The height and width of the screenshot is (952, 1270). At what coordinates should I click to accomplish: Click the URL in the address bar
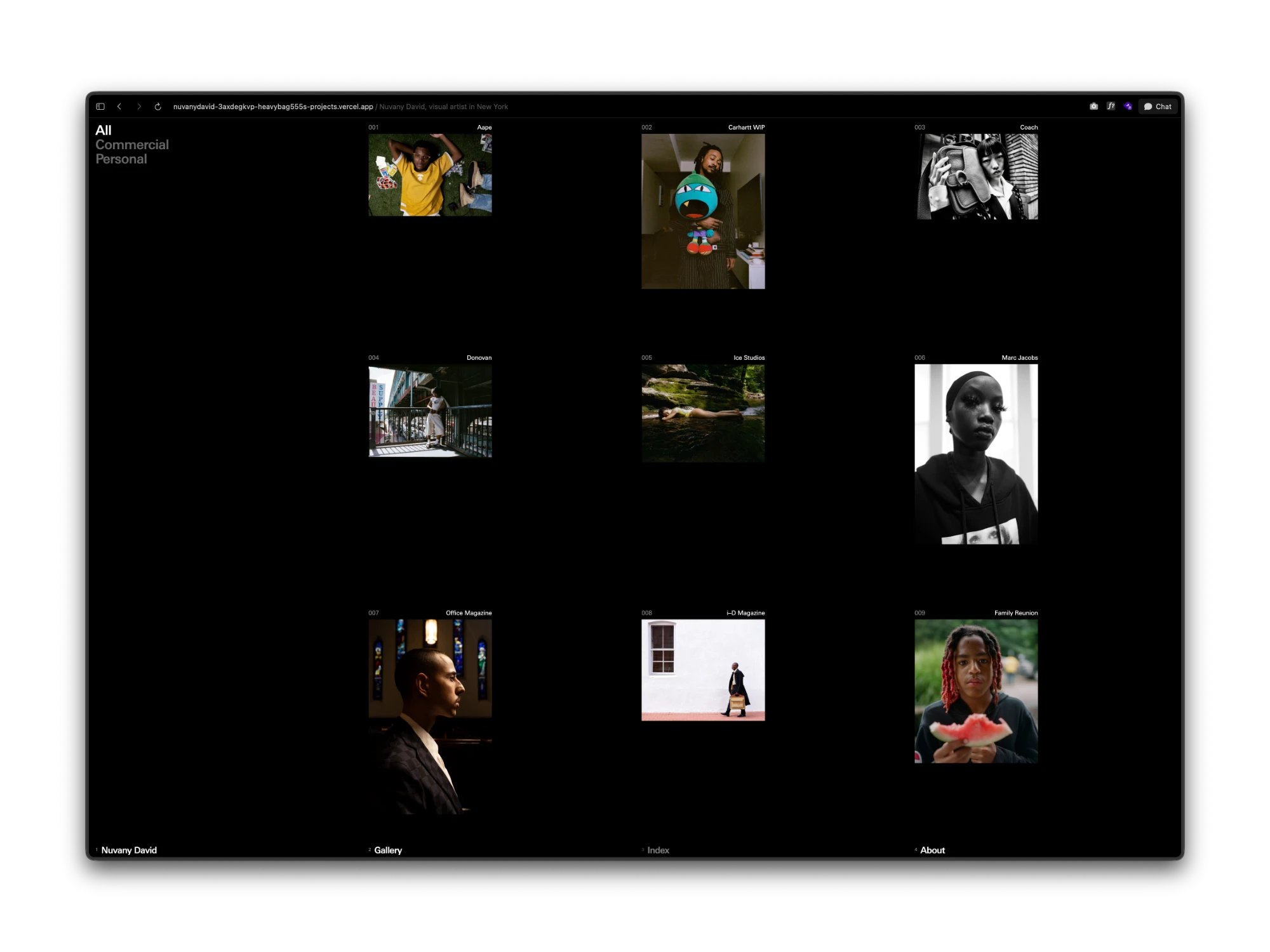click(273, 107)
